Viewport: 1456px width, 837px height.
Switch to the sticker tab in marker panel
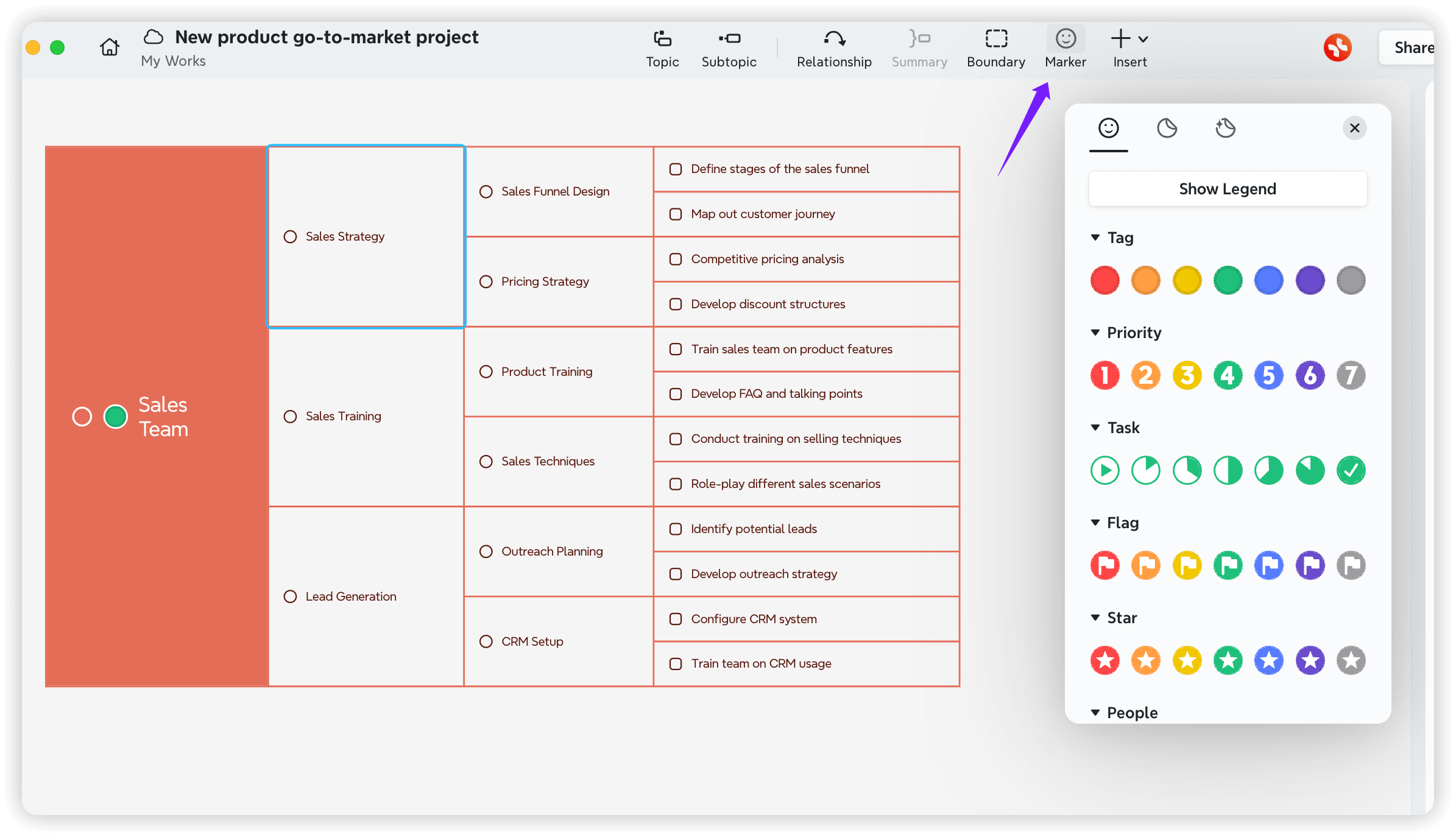pyautogui.click(x=1167, y=128)
